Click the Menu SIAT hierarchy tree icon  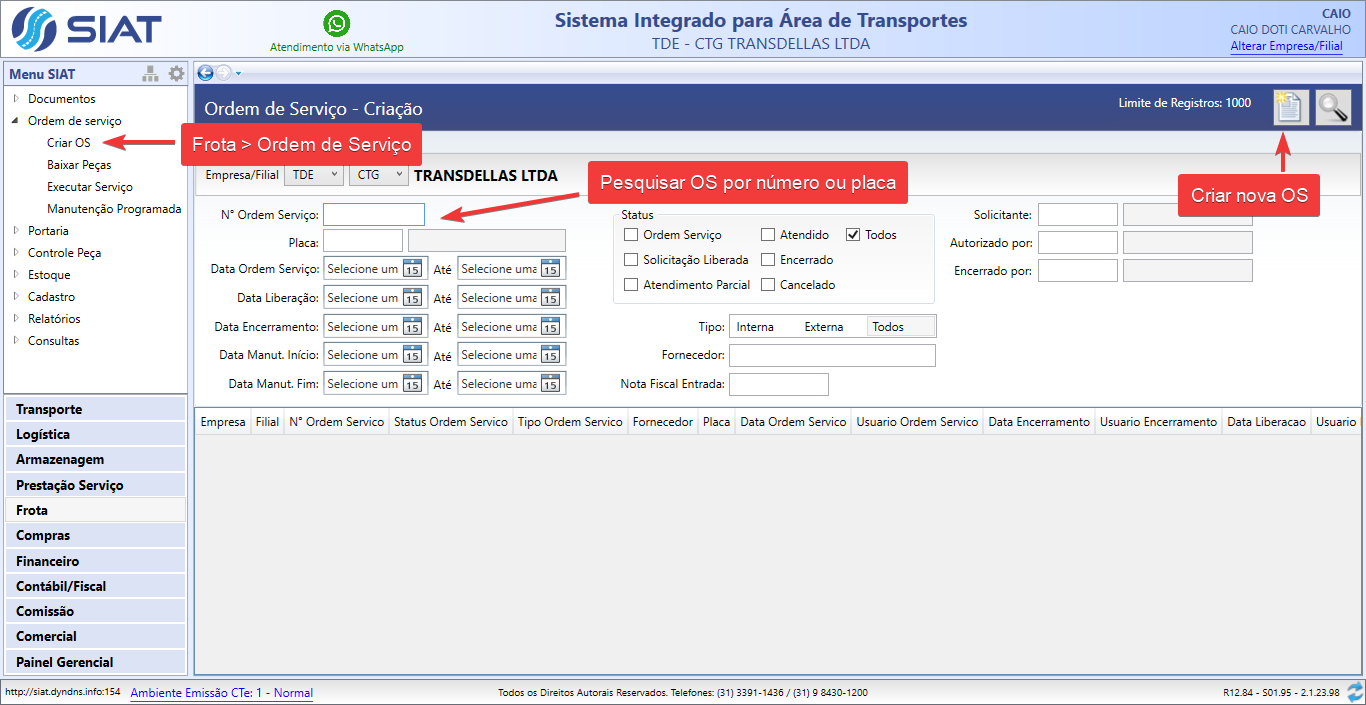tap(150, 73)
